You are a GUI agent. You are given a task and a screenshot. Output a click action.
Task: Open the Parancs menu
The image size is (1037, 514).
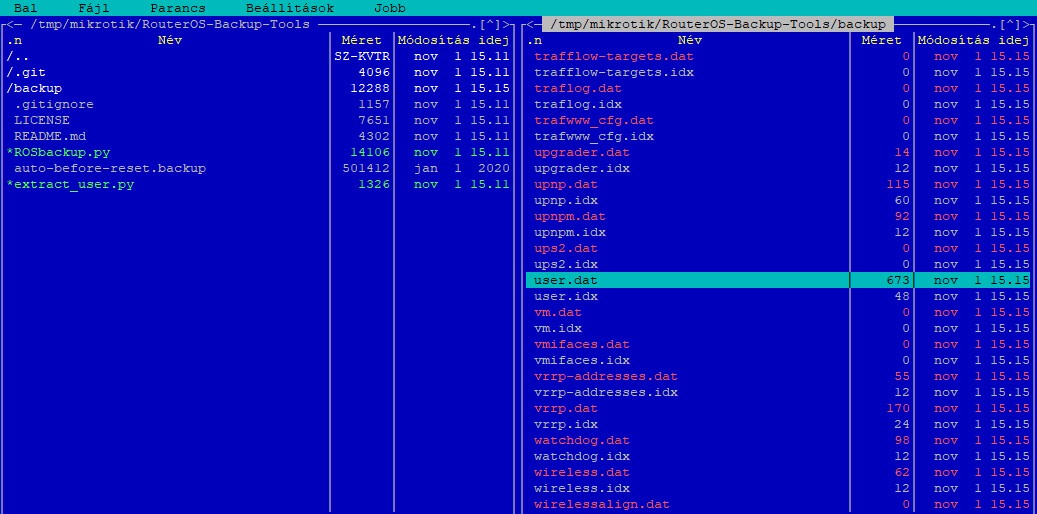click(178, 9)
